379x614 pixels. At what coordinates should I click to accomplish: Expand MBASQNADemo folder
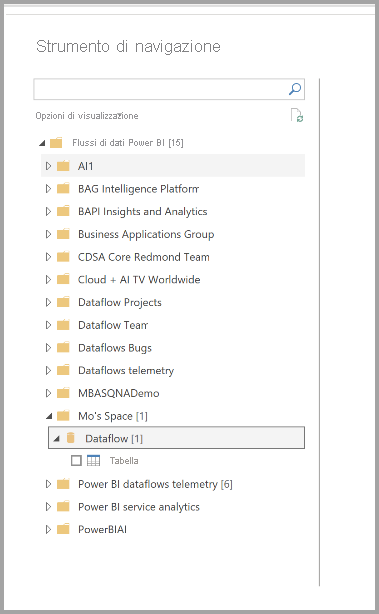pyautogui.click(x=49, y=393)
